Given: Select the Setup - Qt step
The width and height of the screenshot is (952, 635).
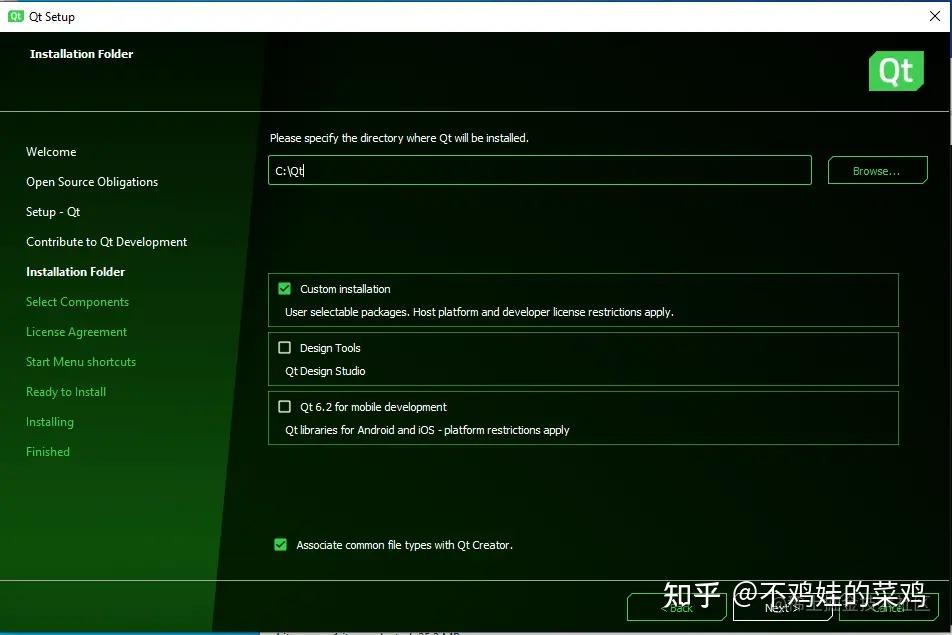Looking at the screenshot, I should point(53,211).
